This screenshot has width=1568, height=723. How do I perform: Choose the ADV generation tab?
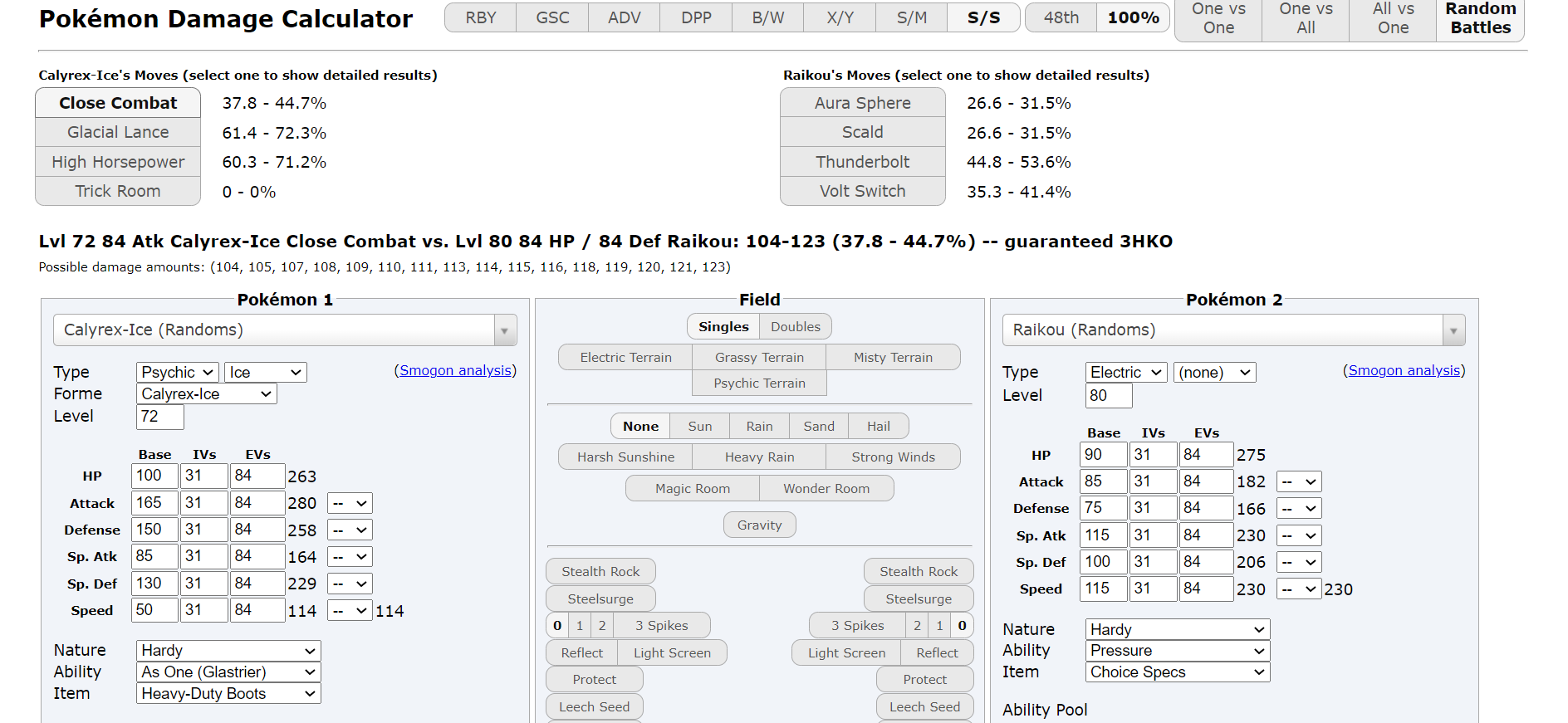[625, 17]
